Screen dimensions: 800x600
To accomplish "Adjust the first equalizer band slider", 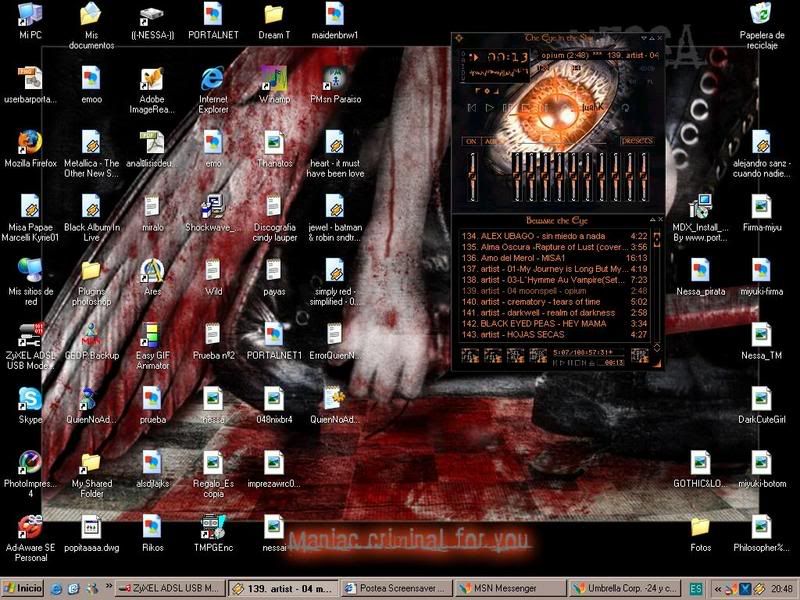I will coord(516,176).
